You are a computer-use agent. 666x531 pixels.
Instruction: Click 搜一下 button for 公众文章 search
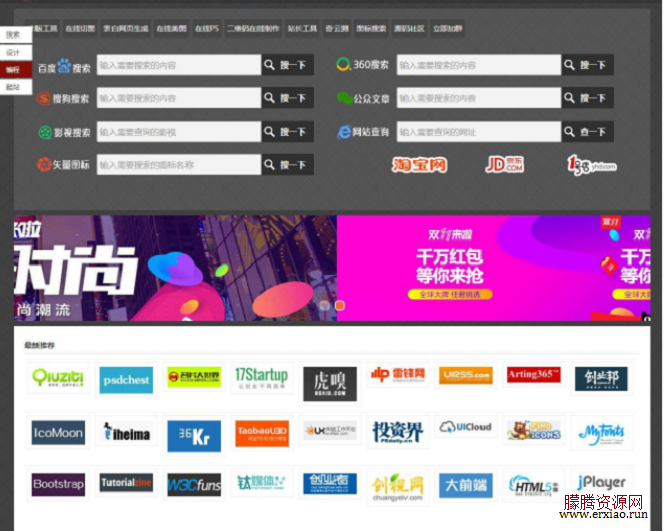coord(587,98)
